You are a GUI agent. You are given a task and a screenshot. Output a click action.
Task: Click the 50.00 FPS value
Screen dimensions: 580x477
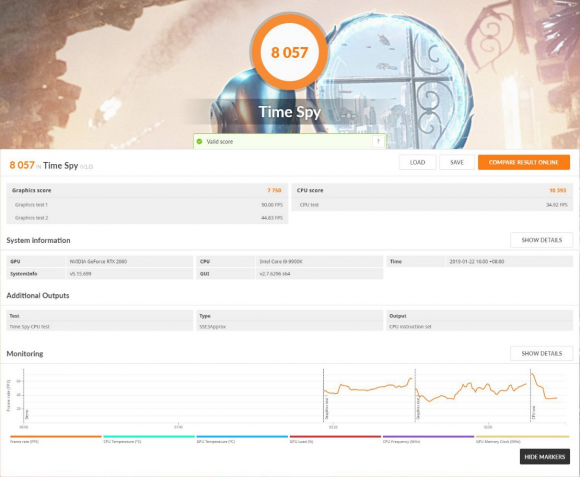coord(272,204)
